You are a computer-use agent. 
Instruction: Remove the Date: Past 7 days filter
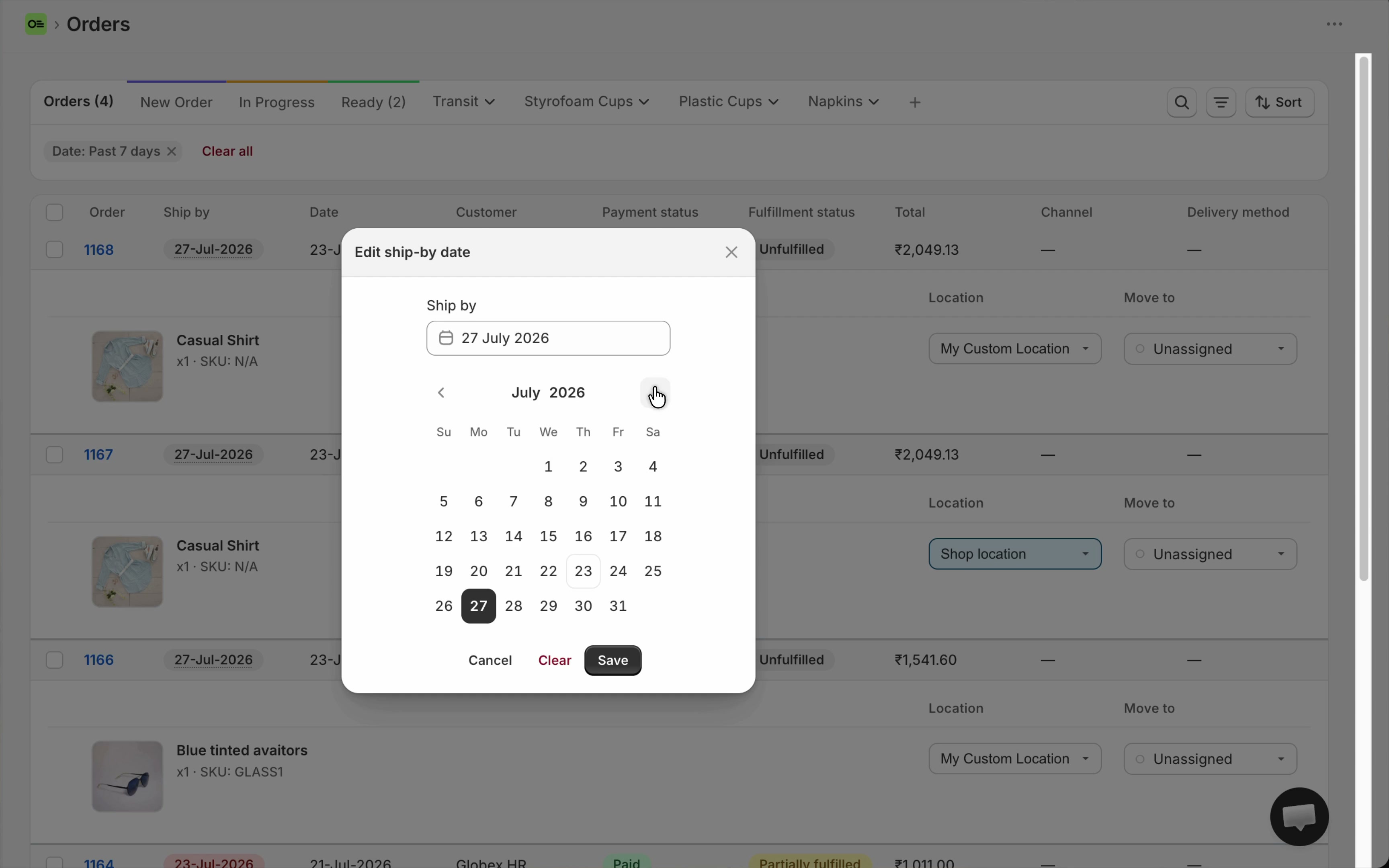tap(172, 151)
